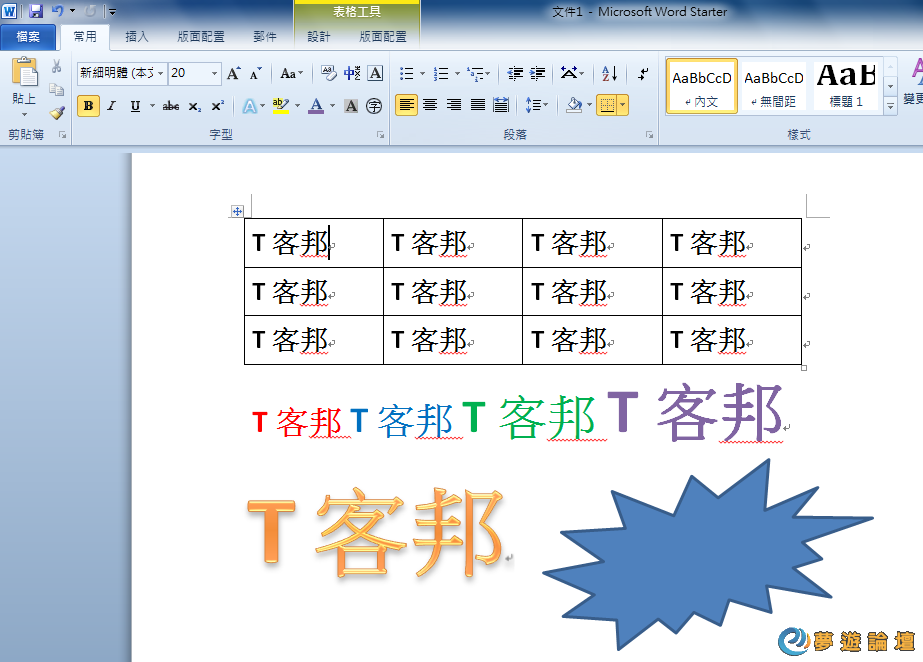
Task: Click the Save icon in quick access toolbar
Action: pyautogui.click(x=36, y=11)
